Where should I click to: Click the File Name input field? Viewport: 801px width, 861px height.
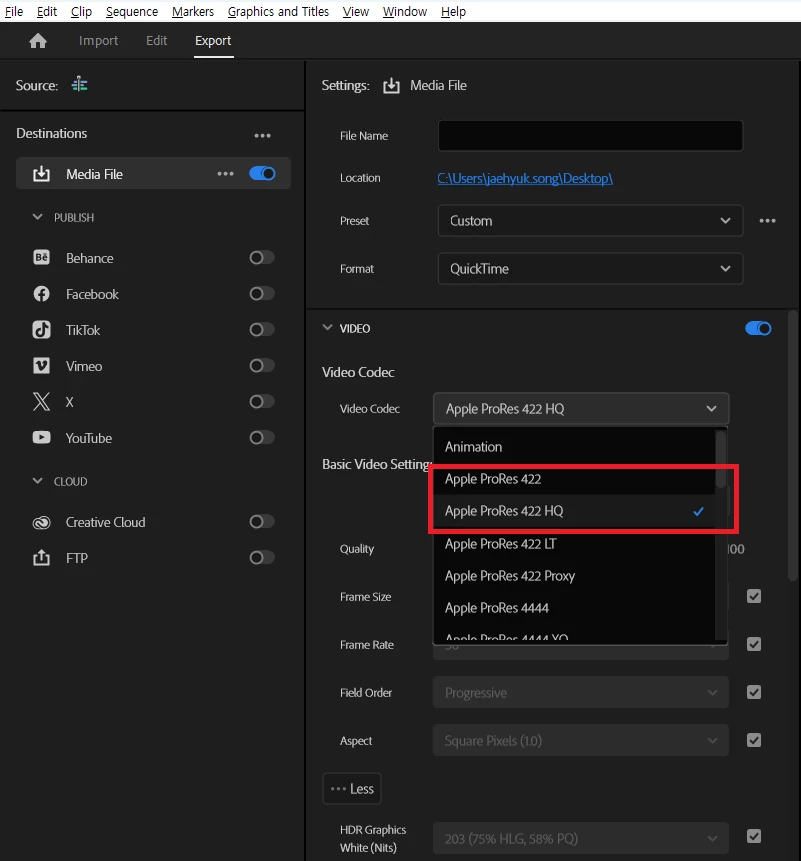tap(590, 136)
